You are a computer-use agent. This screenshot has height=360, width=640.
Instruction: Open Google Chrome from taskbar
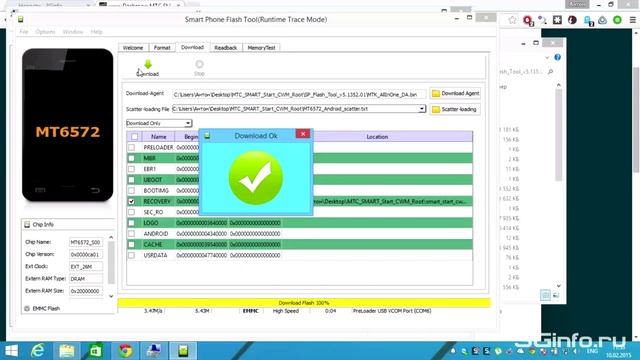[x=125, y=351]
